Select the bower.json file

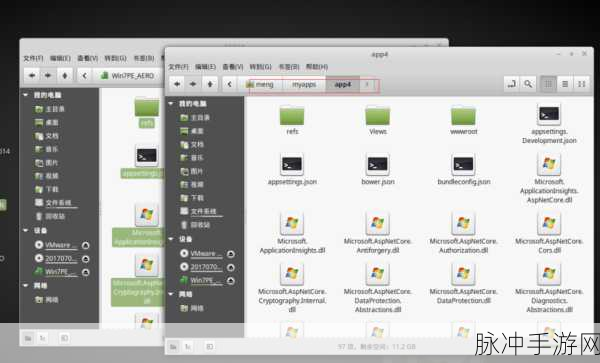[378, 169]
